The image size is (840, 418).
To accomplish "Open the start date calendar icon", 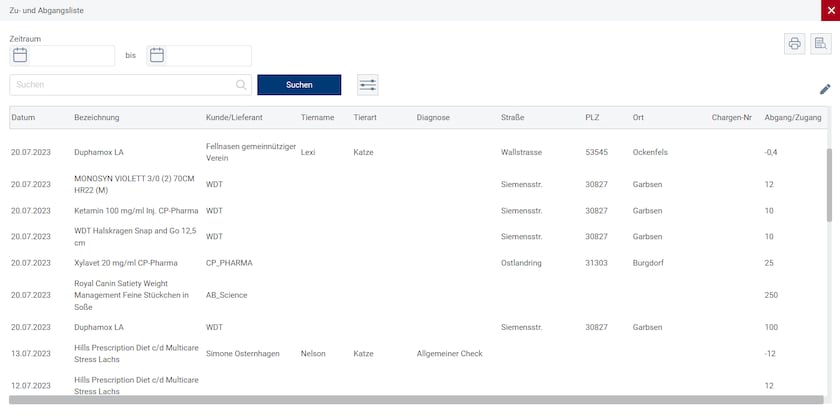I will point(20,55).
